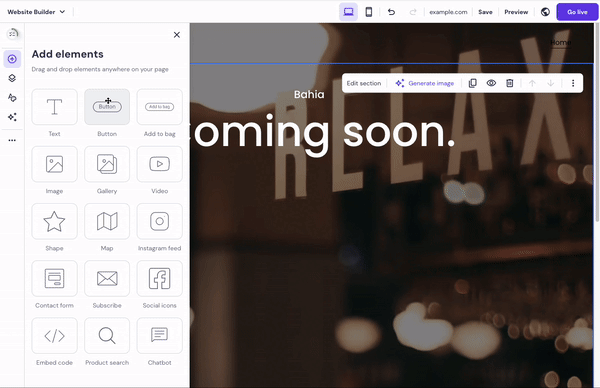Choose the Social icons element

point(160,279)
